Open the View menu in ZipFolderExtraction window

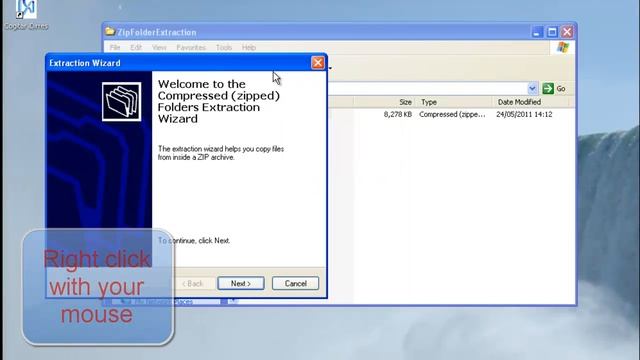tap(159, 47)
